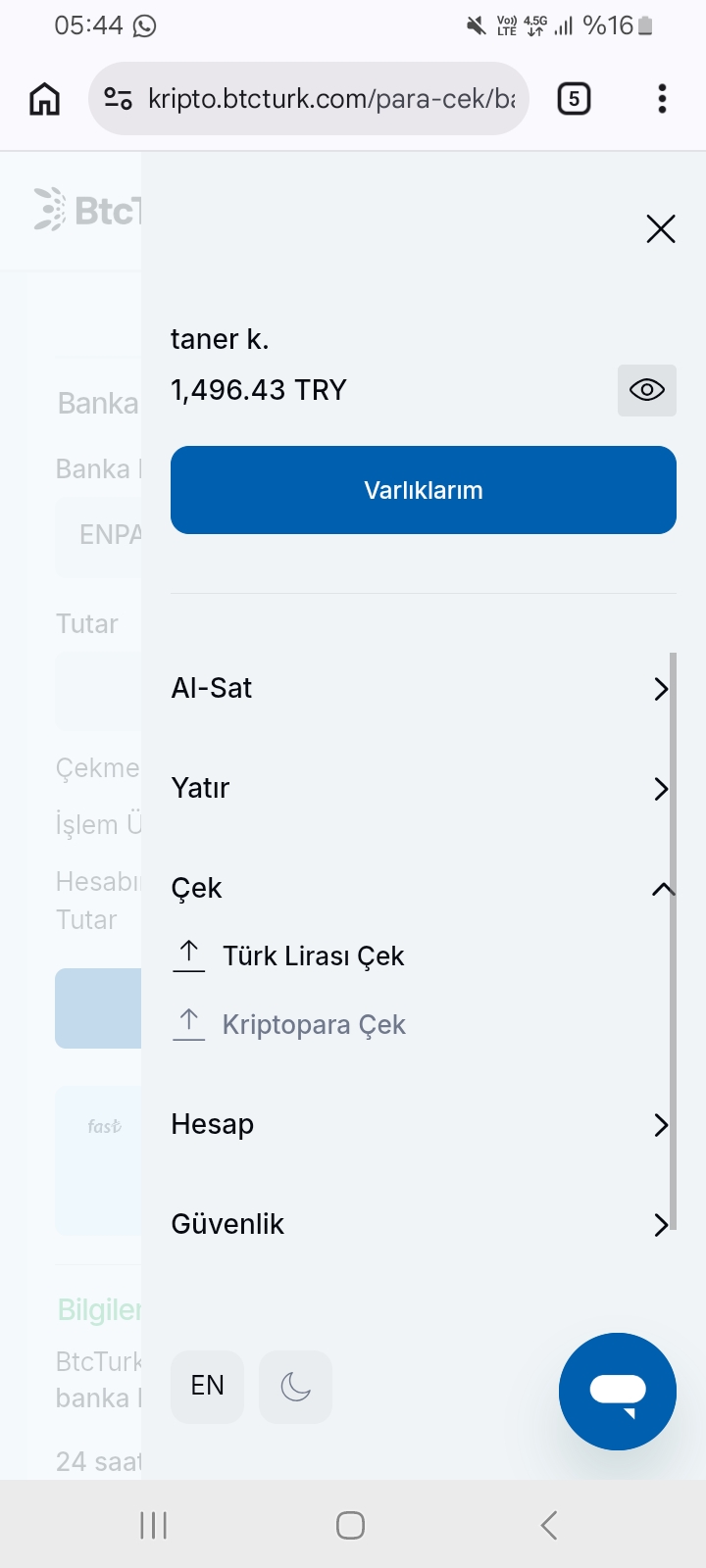Hide balance using the eye icon
The height and width of the screenshot is (1568, 706).
647,390
